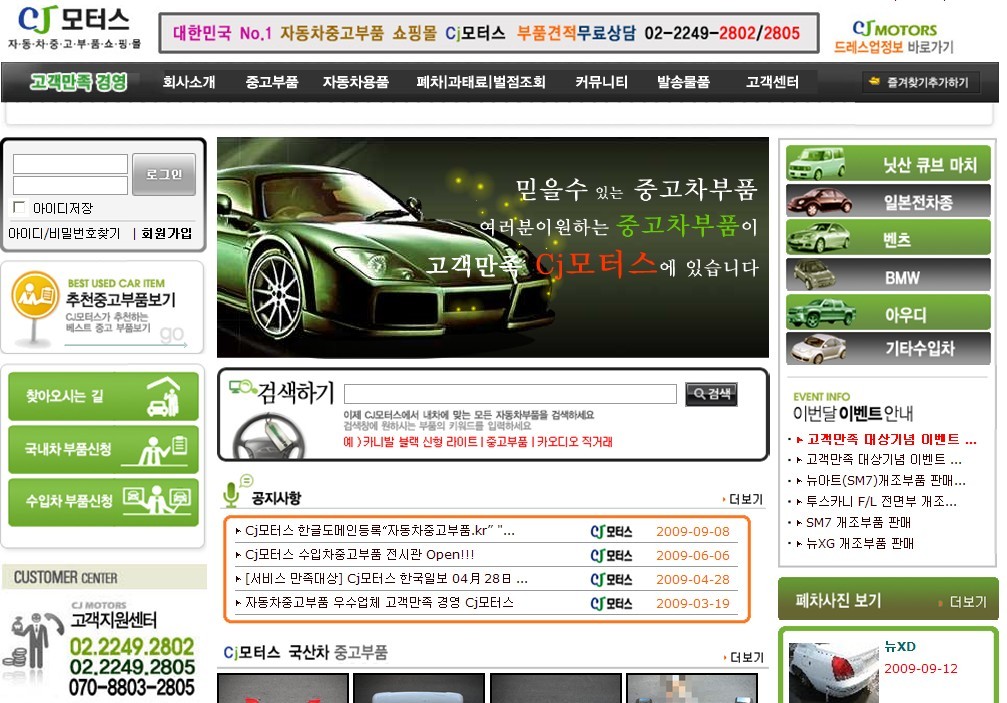The width and height of the screenshot is (1007, 703).
Task: Open 뉴XG 개조부품 판매 link
Action: [860, 543]
